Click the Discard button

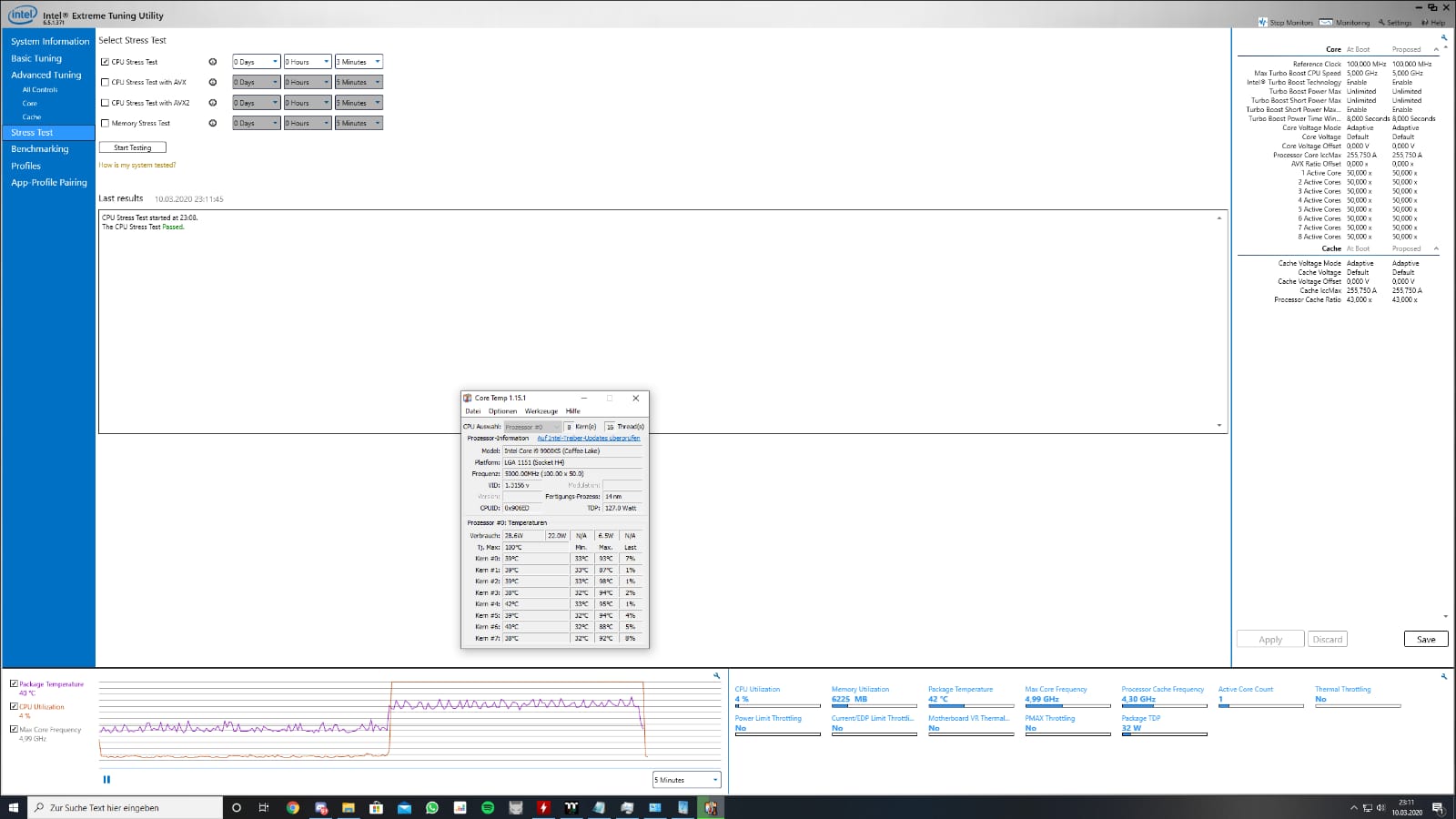click(1328, 640)
